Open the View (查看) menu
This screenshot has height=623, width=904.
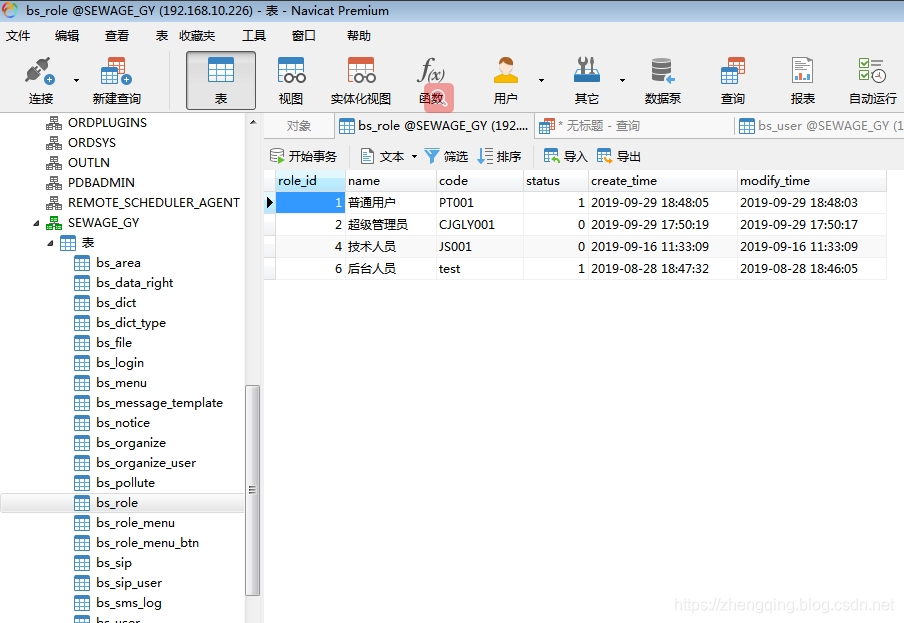pyautogui.click(x=116, y=36)
